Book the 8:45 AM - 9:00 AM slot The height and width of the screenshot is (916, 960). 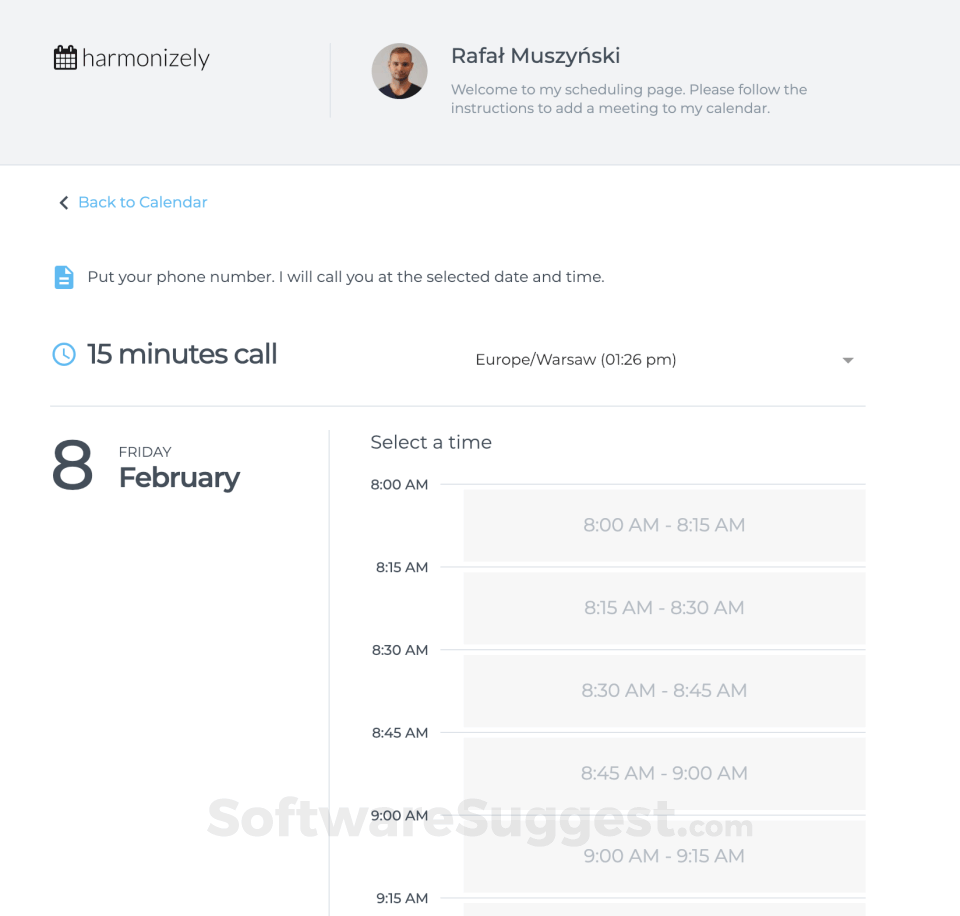[664, 773]
